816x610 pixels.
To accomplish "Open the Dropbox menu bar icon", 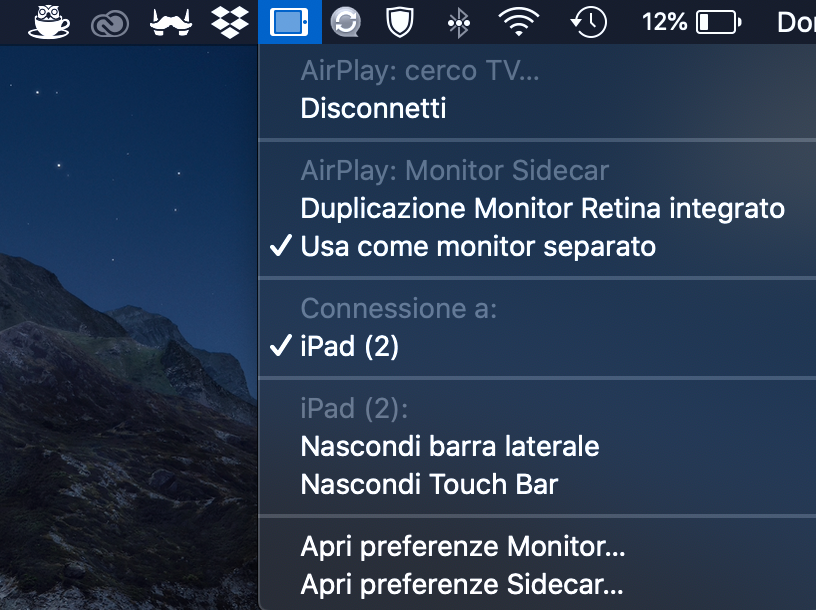I will point(230,22).
